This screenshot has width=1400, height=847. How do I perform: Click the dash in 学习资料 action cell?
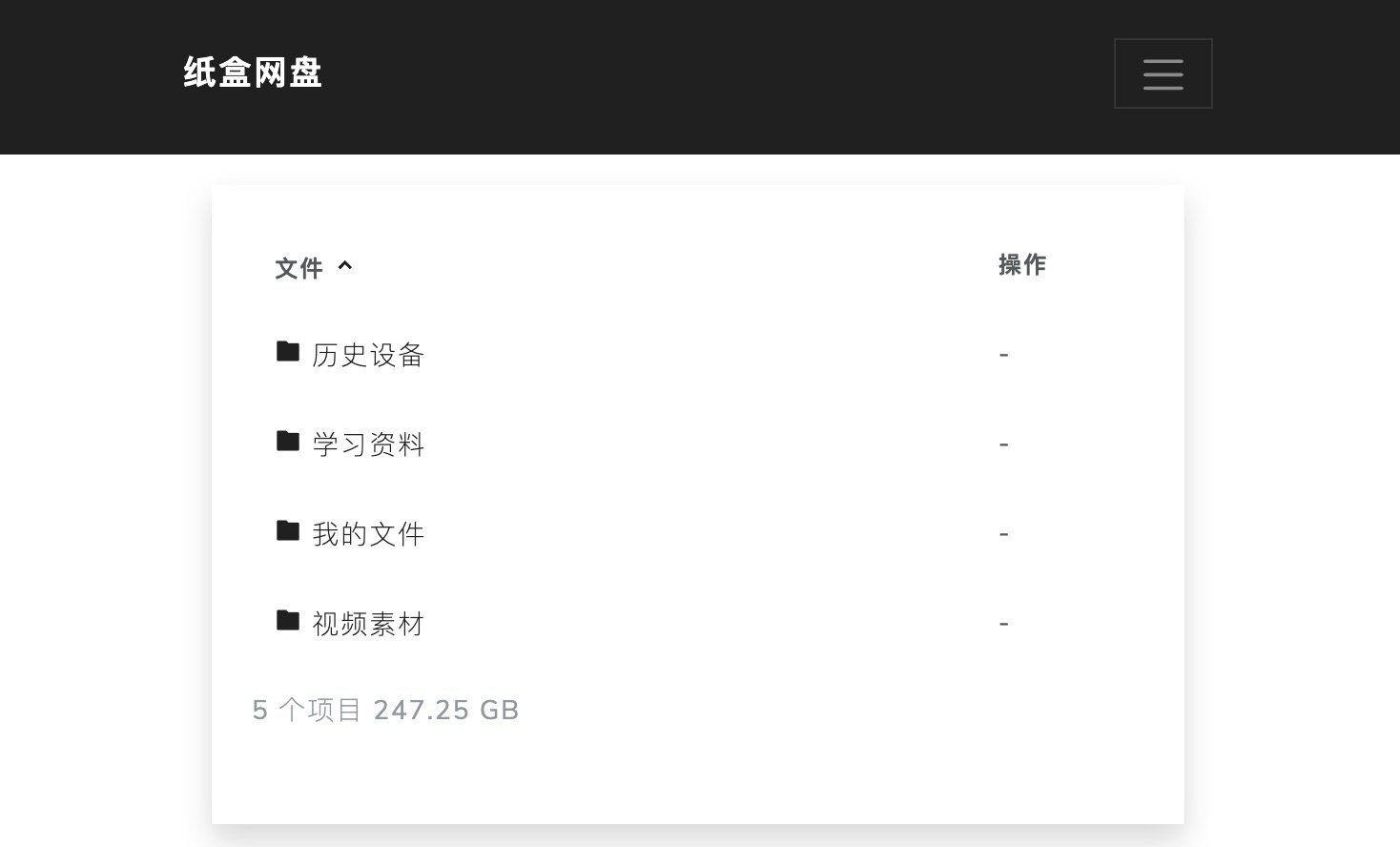click(1003, 444)
